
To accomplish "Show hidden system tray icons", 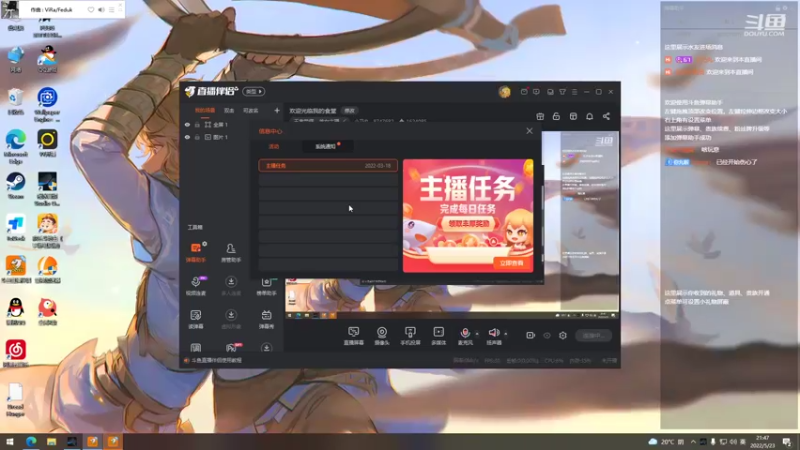I will [693, 441].
